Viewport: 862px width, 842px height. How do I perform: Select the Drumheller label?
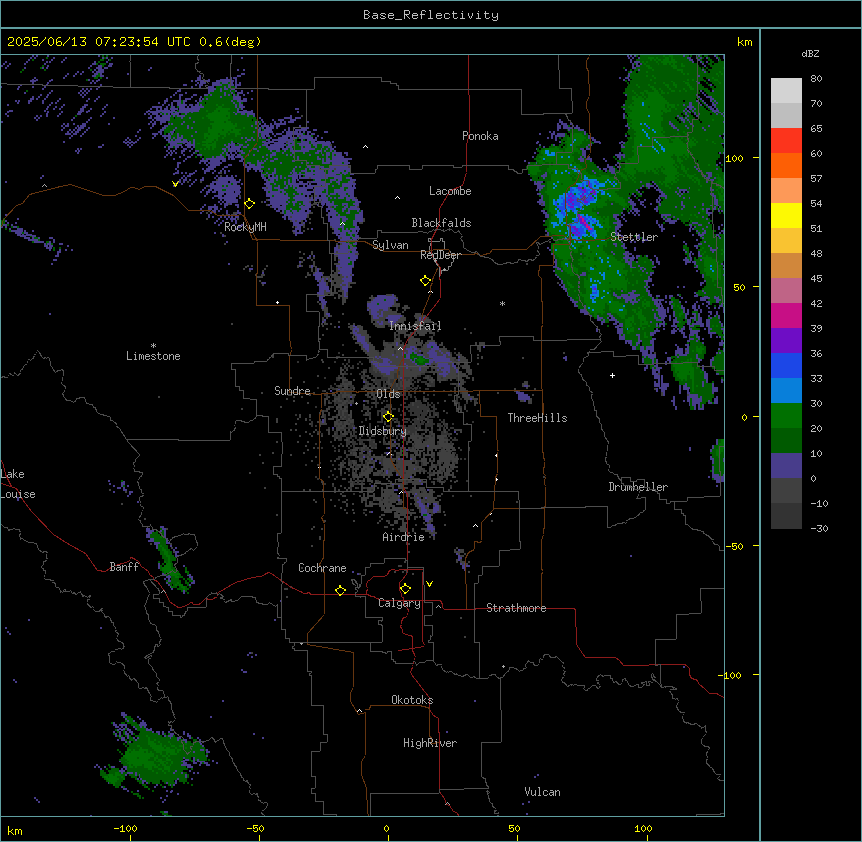click(x=638, y=487)
